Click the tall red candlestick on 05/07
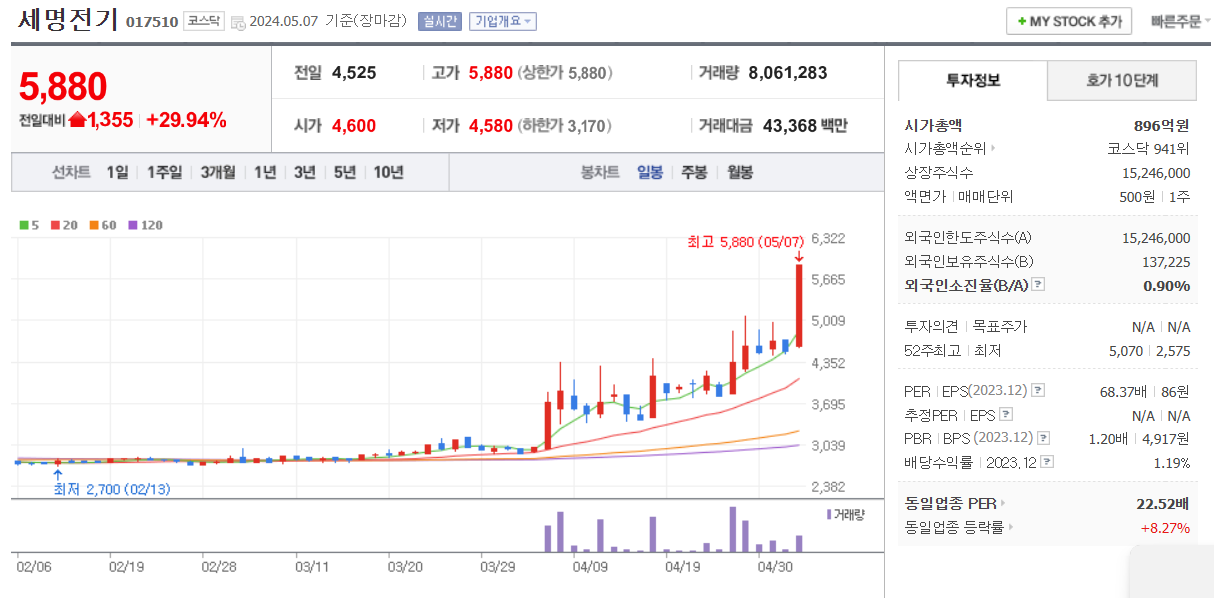 click(799, 305)
